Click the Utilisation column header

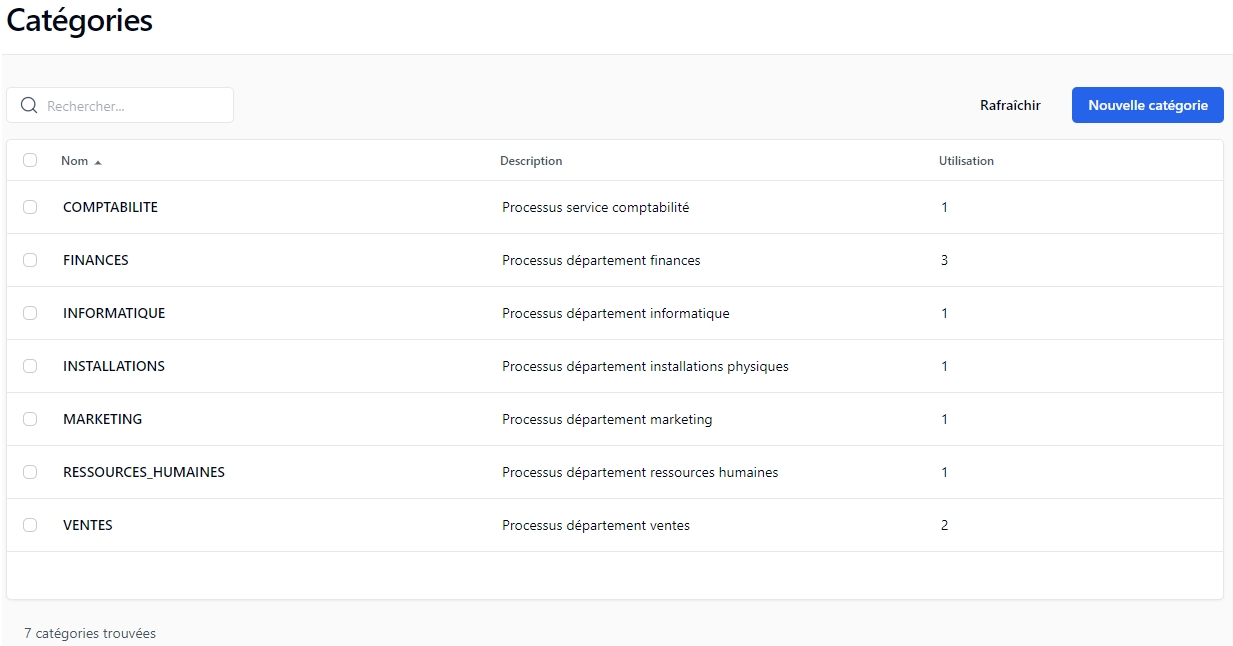(966, 161)
